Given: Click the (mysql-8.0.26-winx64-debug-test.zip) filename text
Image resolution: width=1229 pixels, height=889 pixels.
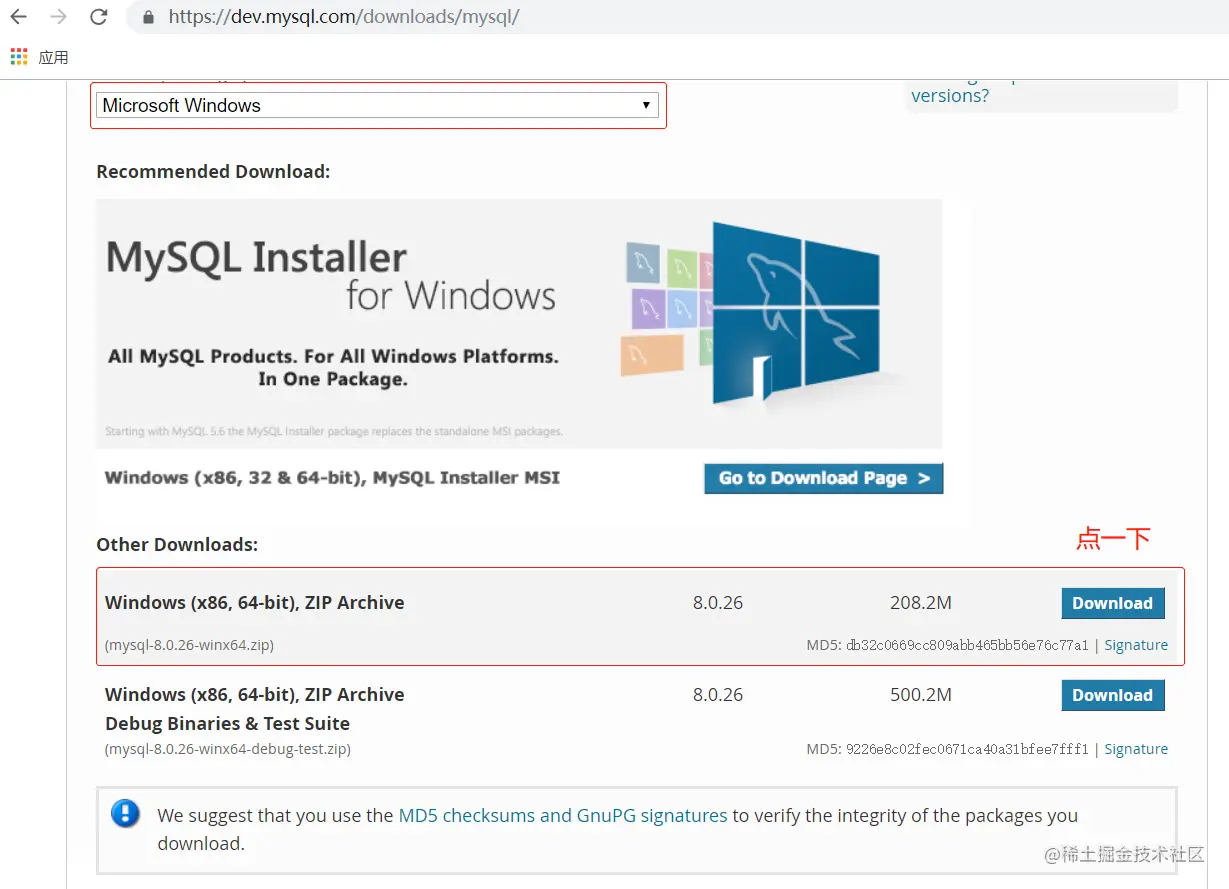Looking at the screenshot, I should 227,749.
